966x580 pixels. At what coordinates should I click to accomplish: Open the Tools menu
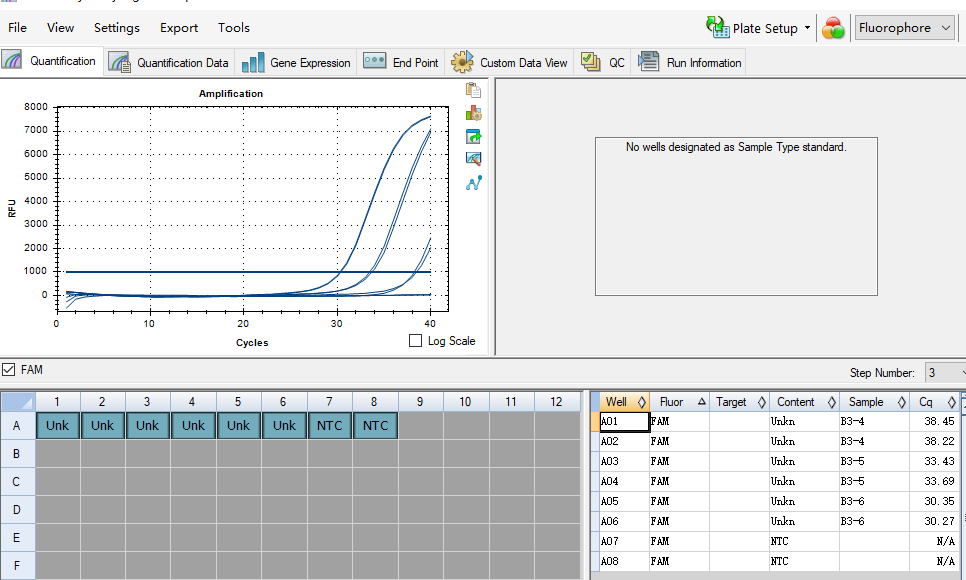[x=233, y=28]
